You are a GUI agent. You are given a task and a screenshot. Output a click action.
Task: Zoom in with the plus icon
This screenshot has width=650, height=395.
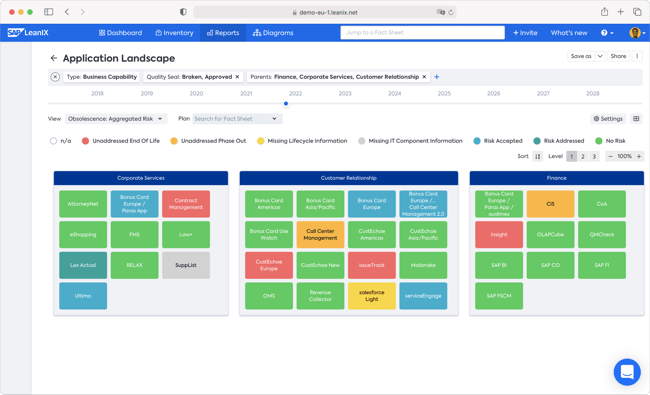pyautogui.click(x=639, y=156)
